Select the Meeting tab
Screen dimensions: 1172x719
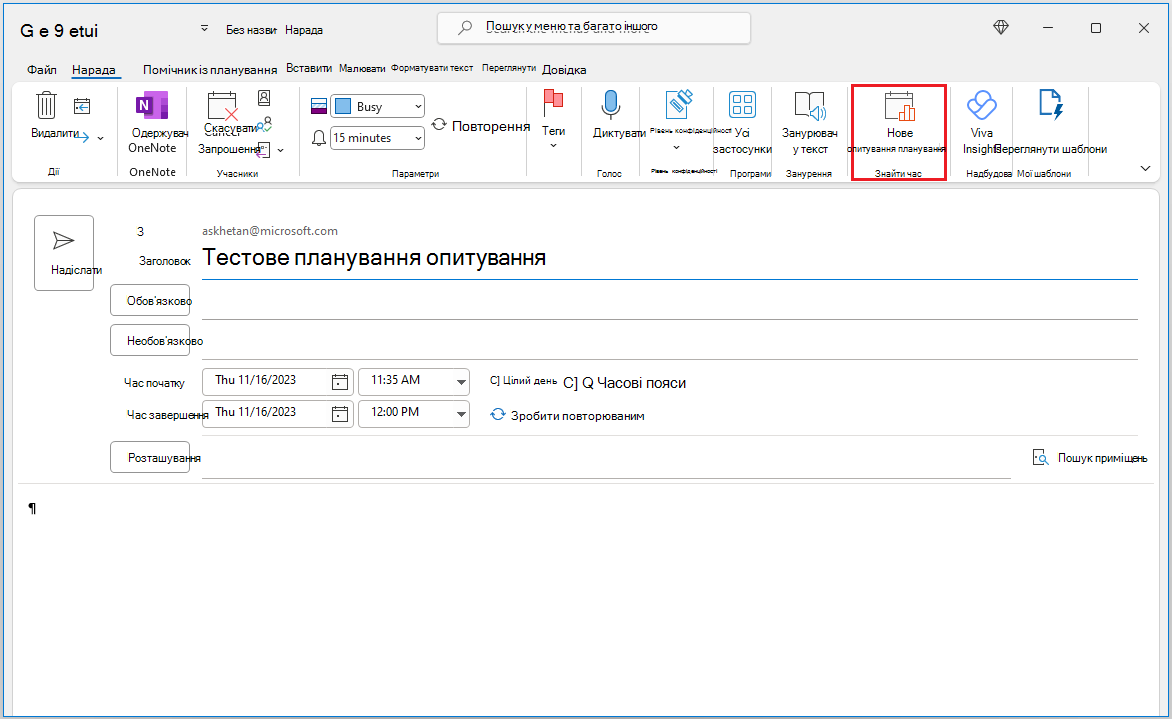93,70
